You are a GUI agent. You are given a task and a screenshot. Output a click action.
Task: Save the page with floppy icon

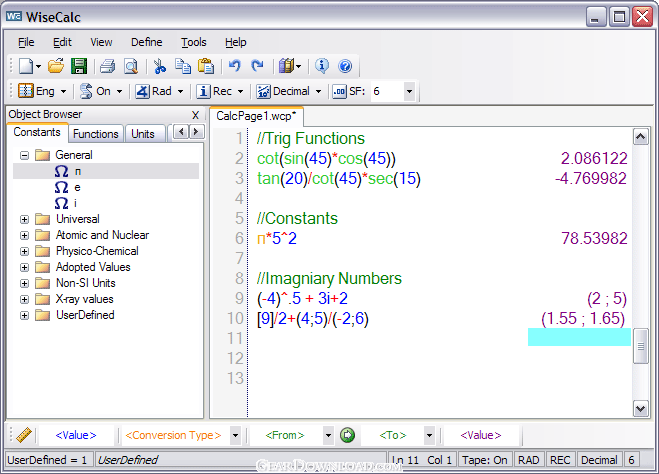[x=79, y=66]
